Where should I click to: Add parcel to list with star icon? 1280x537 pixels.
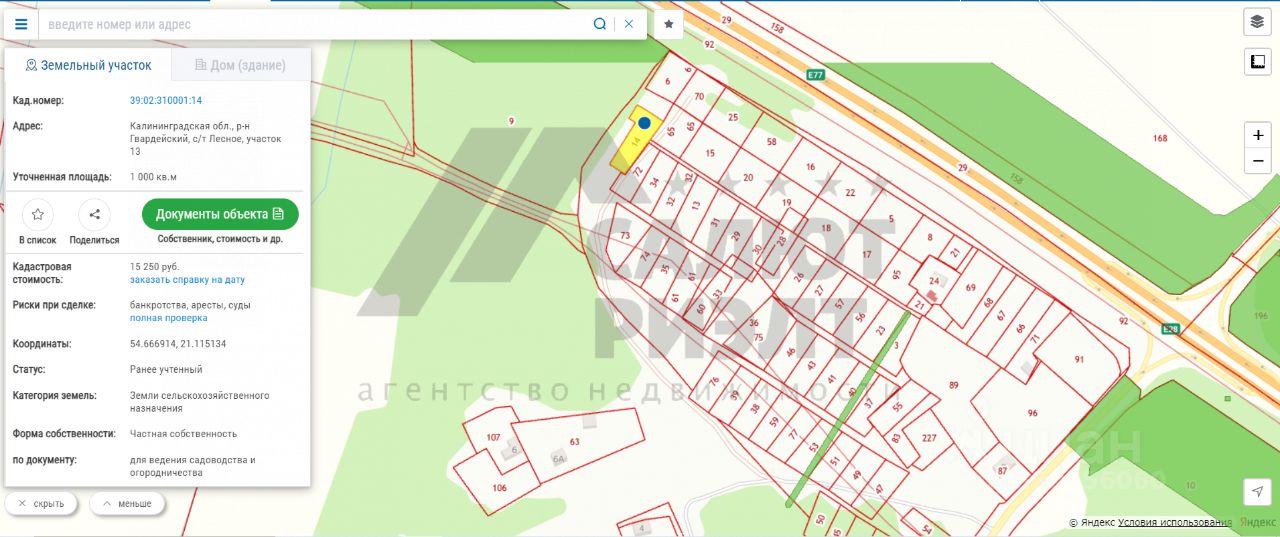[x=37, y=214]
